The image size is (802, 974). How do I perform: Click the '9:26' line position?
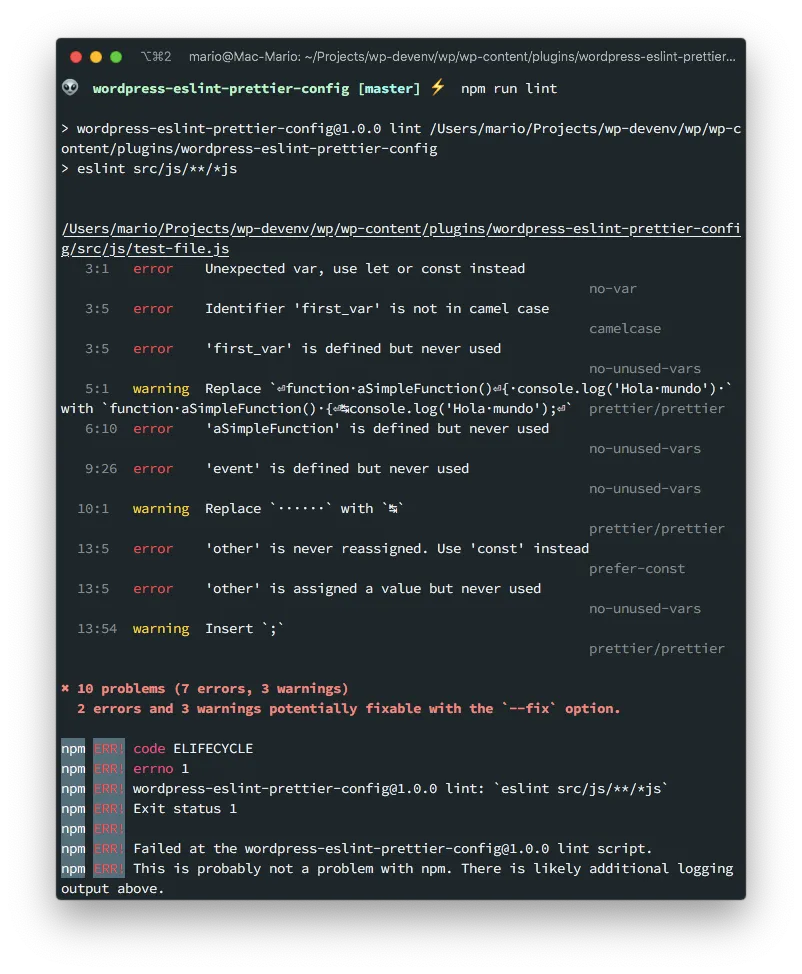(x=101, y=468)
